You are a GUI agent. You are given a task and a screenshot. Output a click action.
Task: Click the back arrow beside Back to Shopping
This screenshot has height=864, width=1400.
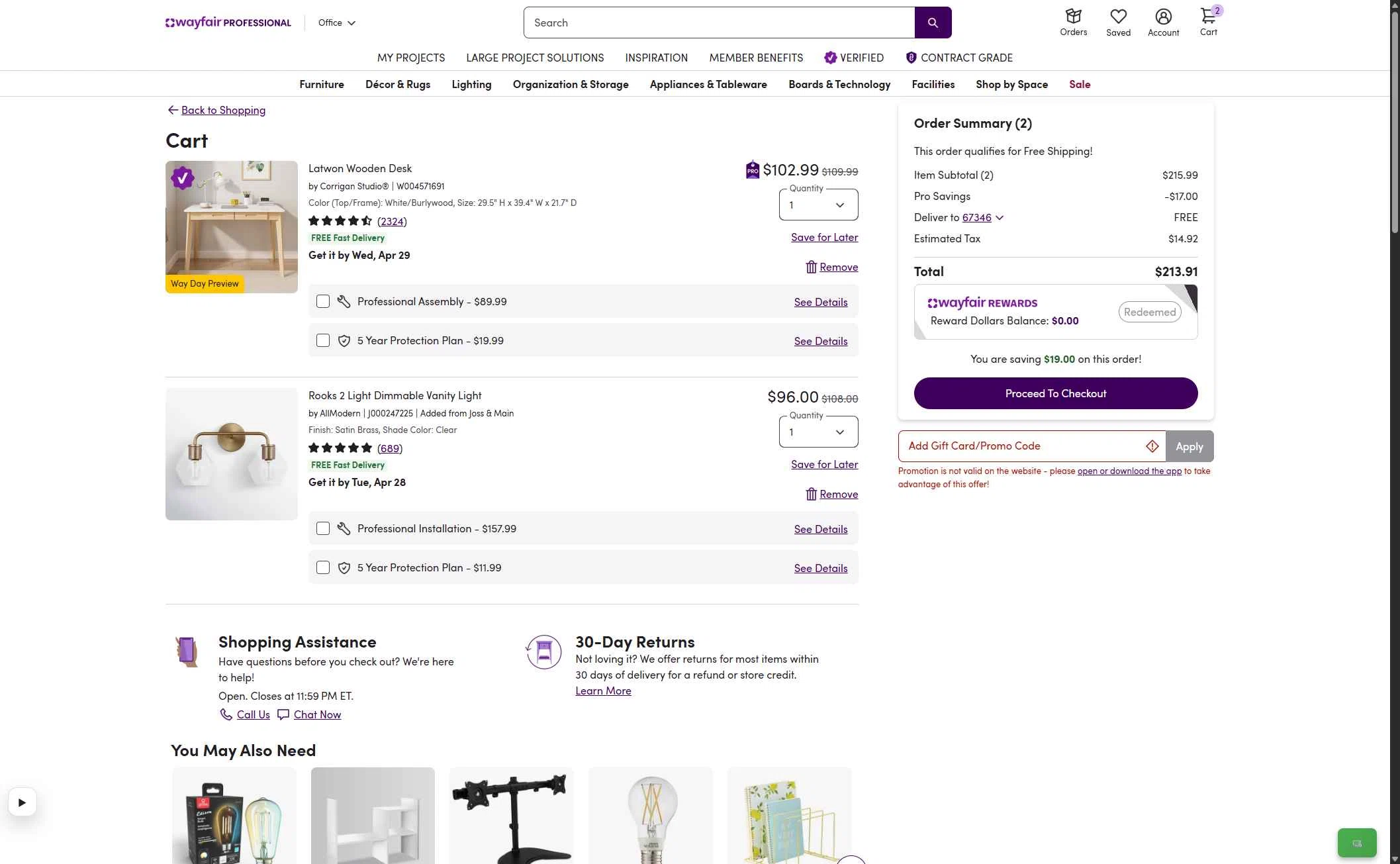tap(173, 110)
